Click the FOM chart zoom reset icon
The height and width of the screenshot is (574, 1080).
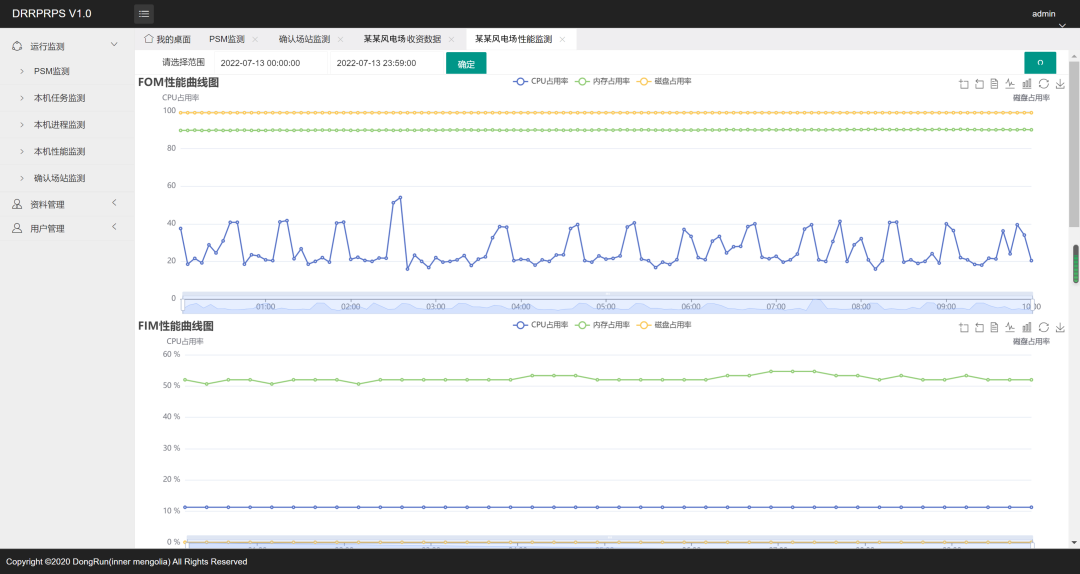point(979,84)
